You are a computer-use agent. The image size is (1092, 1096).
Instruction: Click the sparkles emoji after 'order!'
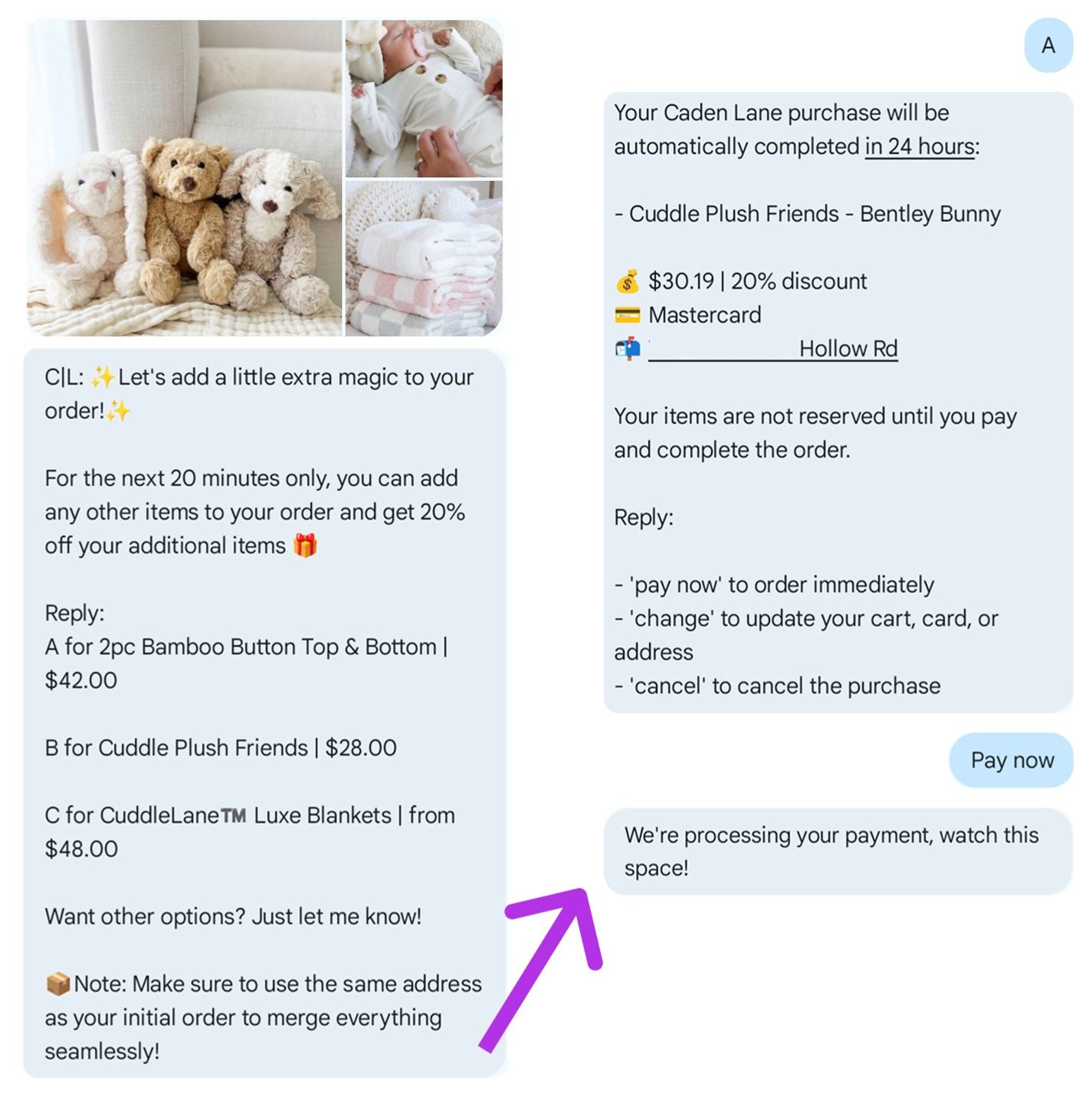118,412
